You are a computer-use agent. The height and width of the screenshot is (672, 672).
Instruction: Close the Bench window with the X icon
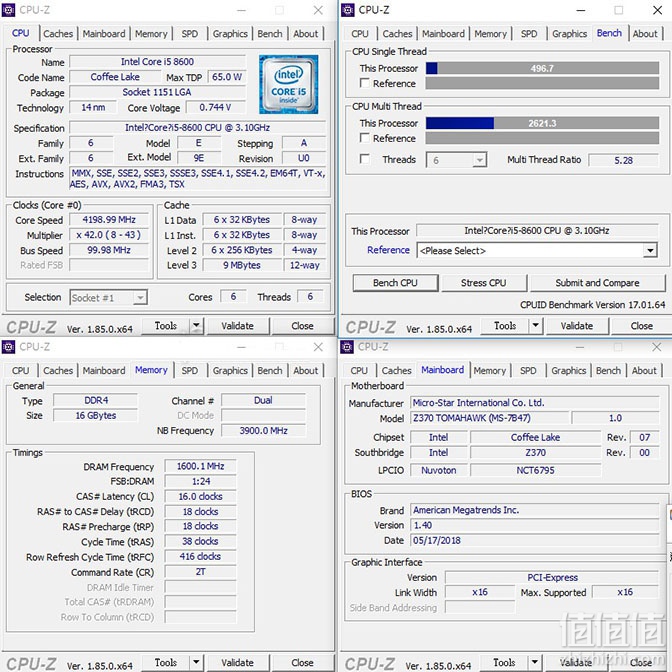click(657, 10)
